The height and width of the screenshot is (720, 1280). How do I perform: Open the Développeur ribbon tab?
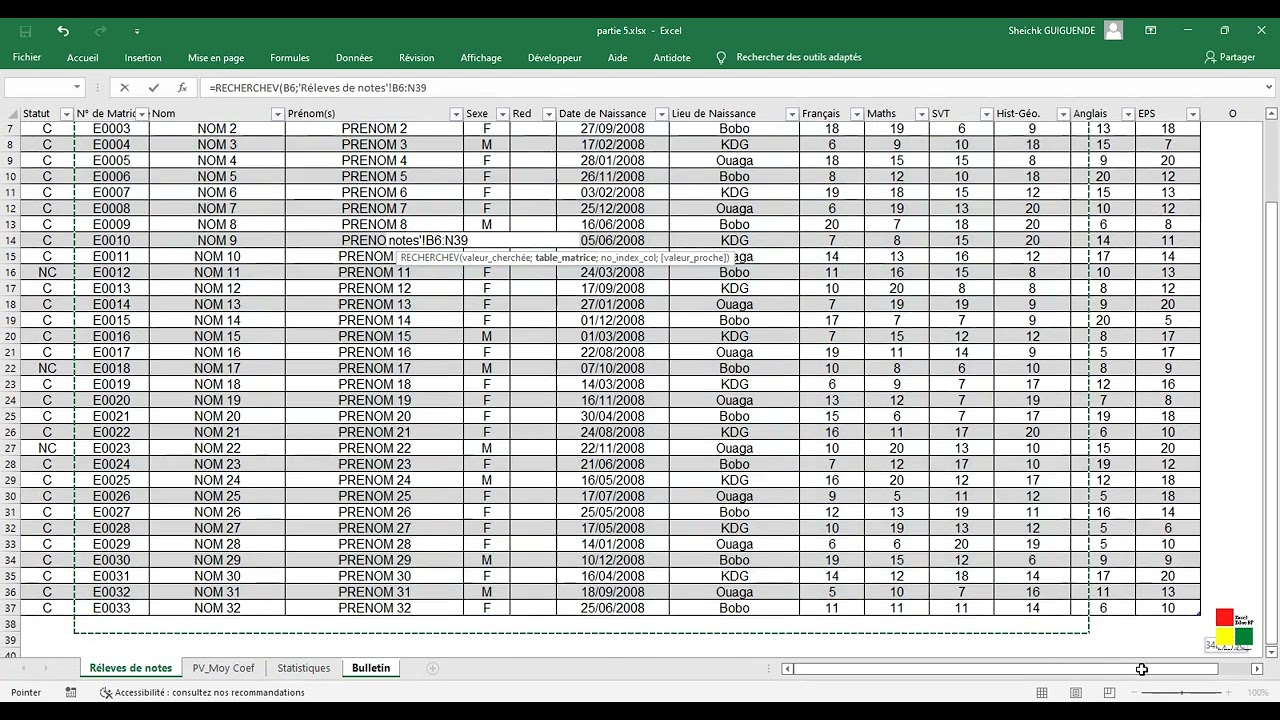[x=555, y=57]
